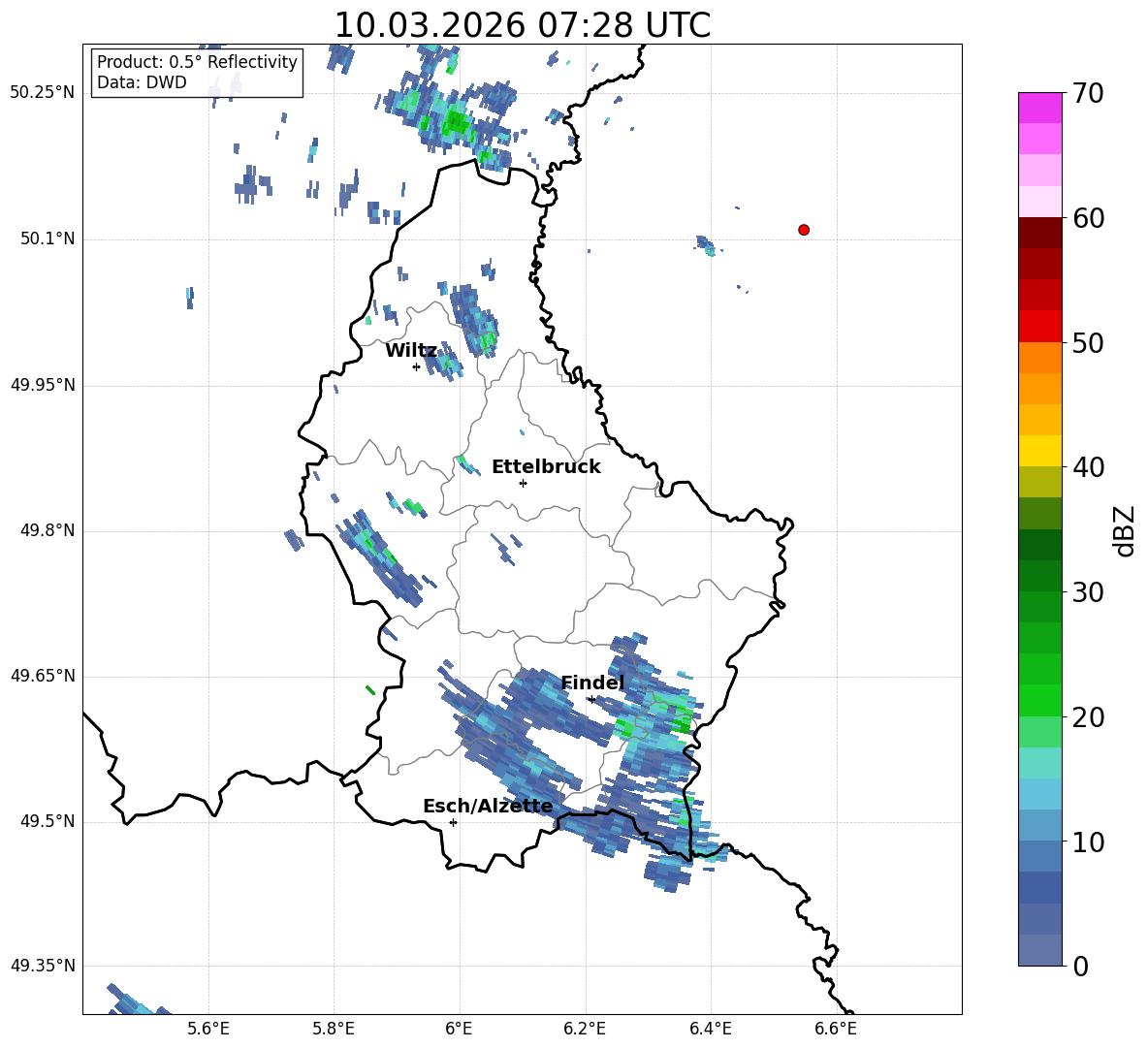Click the 49.65°N latitude label

pyautogui.click(x=43, y=676)
